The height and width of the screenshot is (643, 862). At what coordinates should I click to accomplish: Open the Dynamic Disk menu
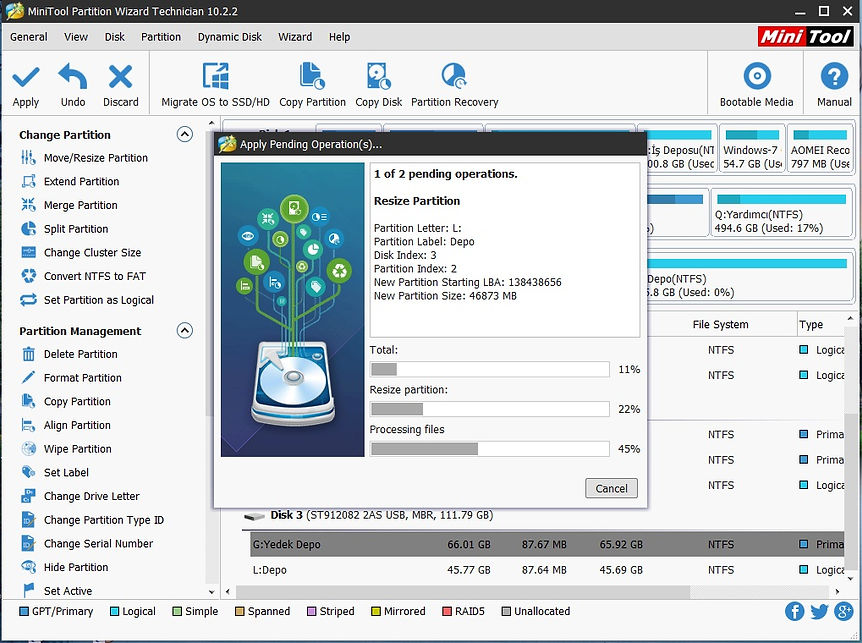pos(230,37)
